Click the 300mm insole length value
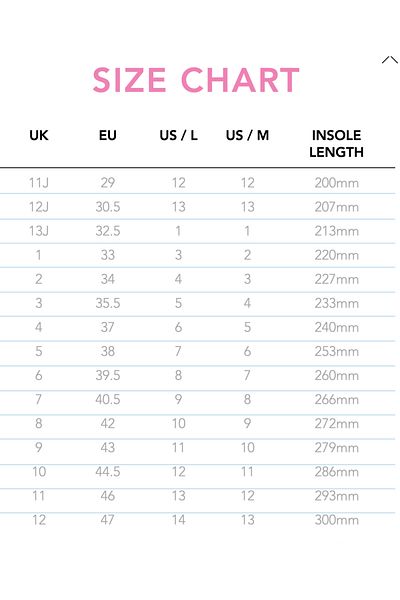Screen dimensions: 400x600 pyautogui.click(x=336, y=520)
